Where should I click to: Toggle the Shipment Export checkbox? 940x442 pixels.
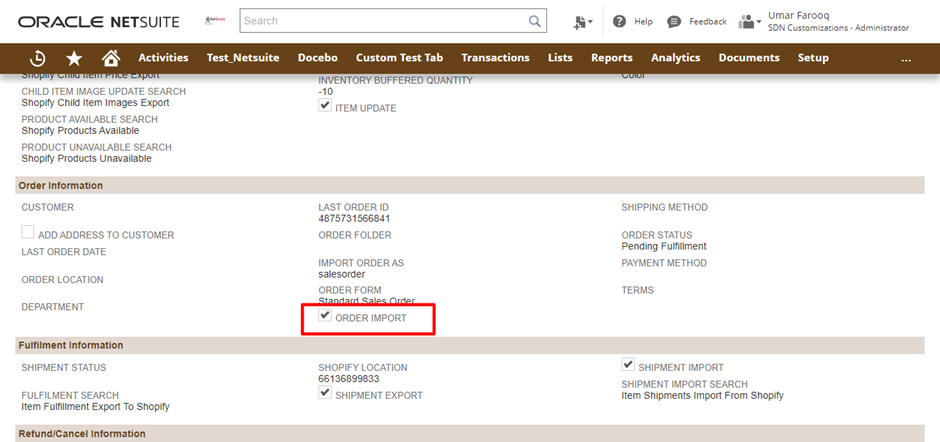[325, 393]
